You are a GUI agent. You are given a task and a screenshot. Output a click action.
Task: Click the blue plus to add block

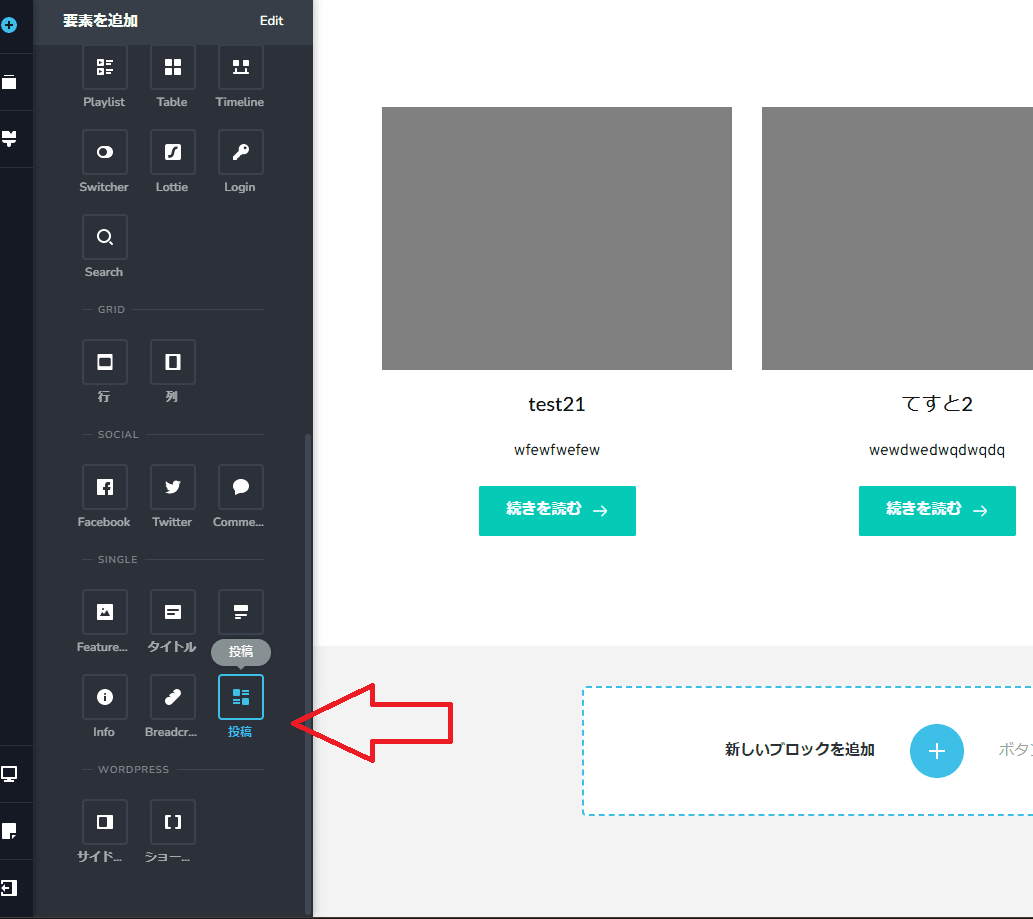tap(936, 750)
